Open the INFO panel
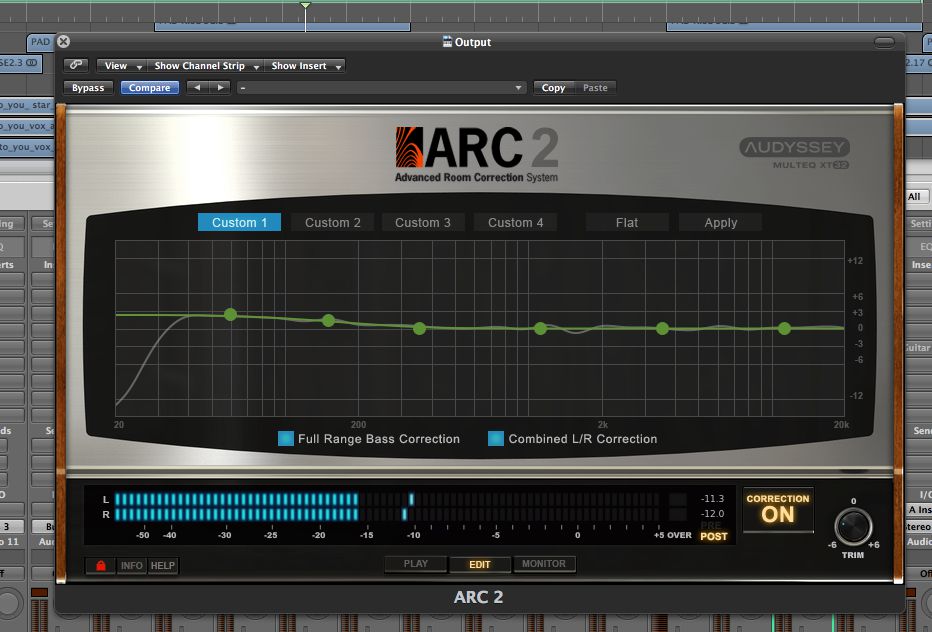This screenshot has height=632, width=932. [x=131, y=565]
